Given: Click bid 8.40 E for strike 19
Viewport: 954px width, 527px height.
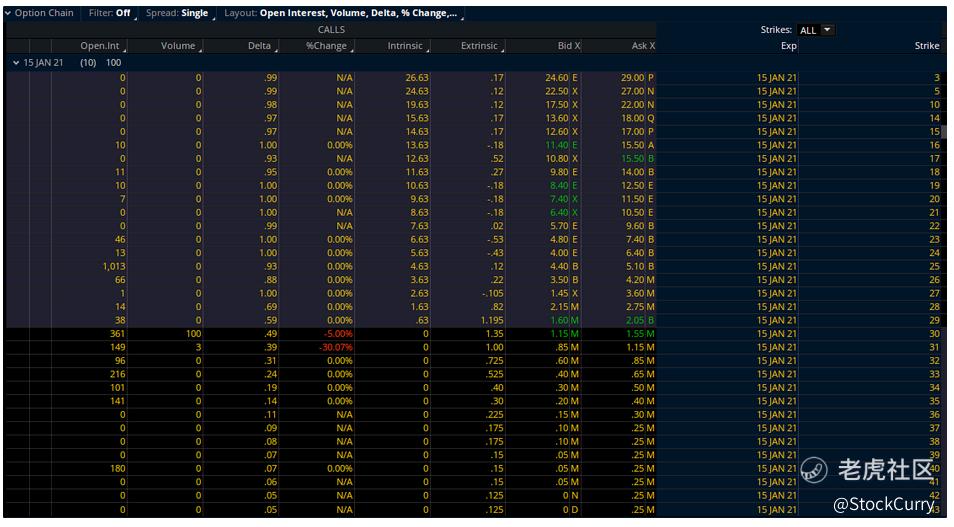Looking at the screenshot, I should (564, 185).
